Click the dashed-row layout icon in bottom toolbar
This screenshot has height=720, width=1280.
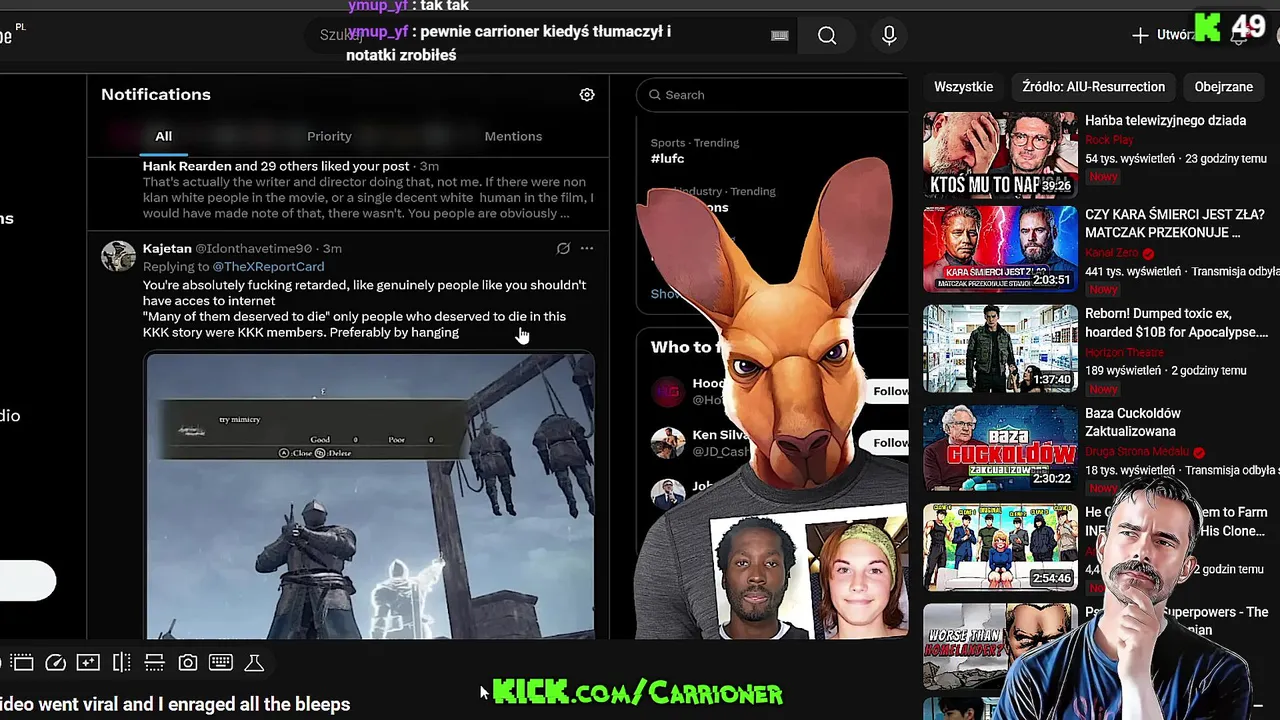point(154,662)
